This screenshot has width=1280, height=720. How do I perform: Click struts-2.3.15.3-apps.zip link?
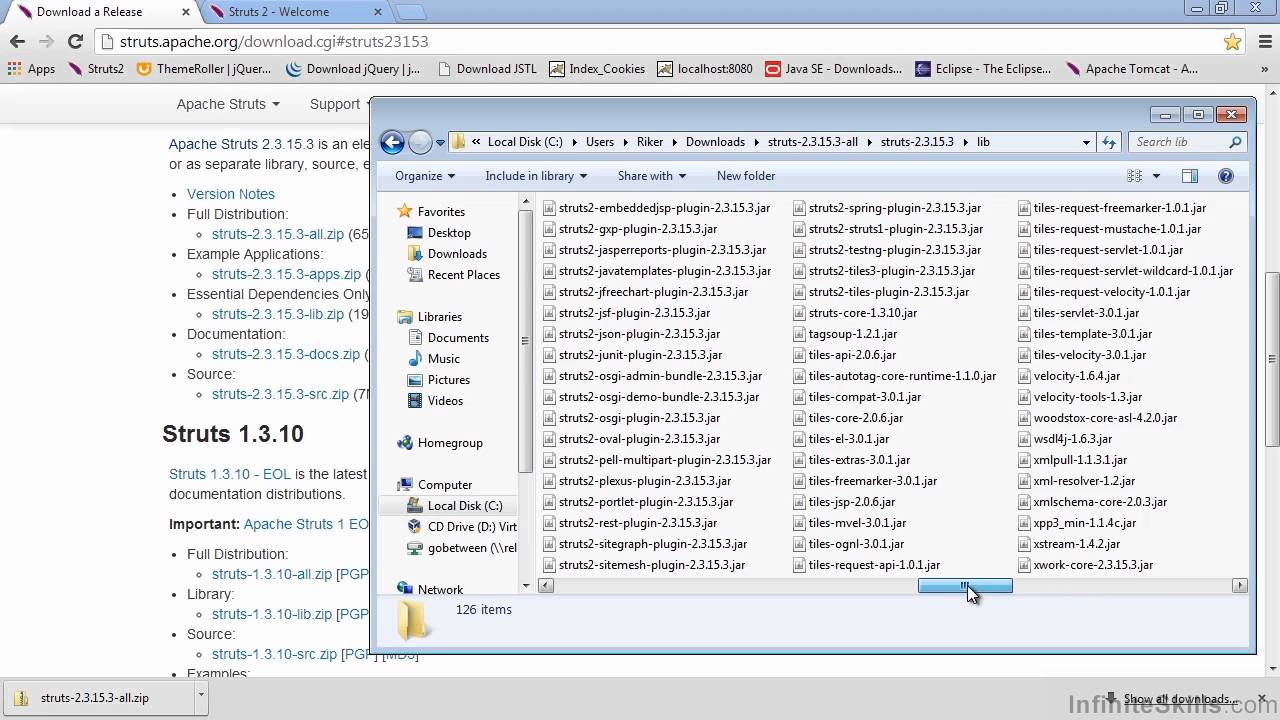pyautogui.click(x=286, y=274)
